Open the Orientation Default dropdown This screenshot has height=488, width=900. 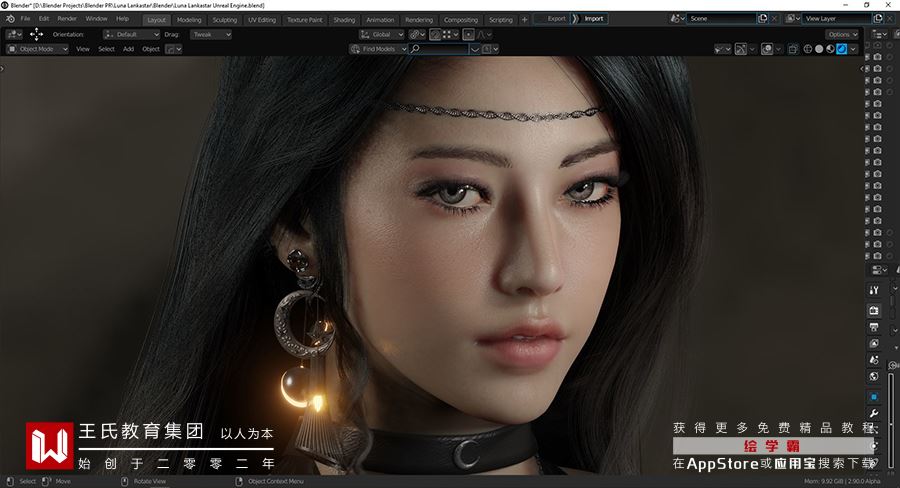131,34
